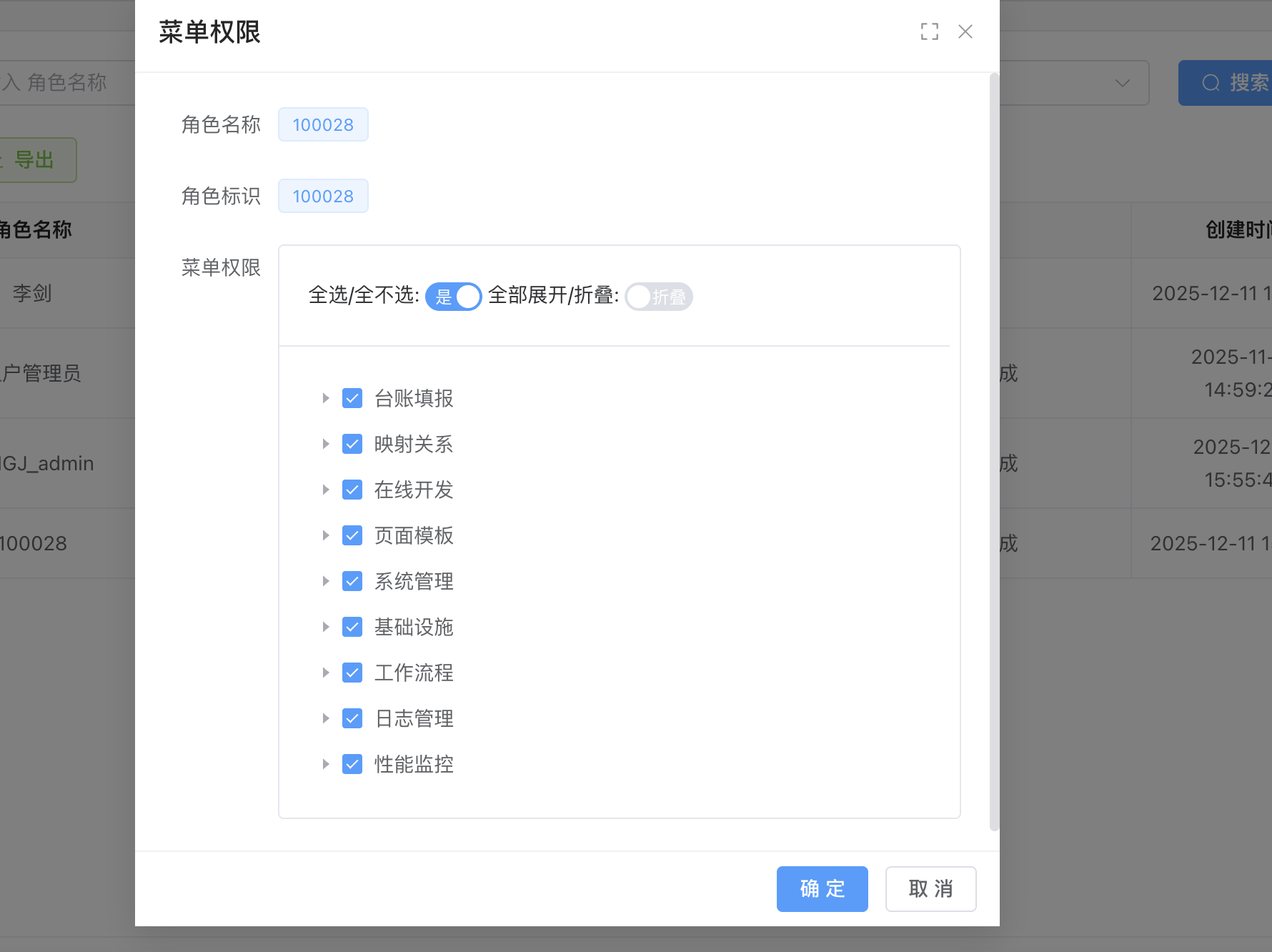Uncheck the 在线开发 checkbox
The image size is (1272, 952).
(x=352, y=490)
